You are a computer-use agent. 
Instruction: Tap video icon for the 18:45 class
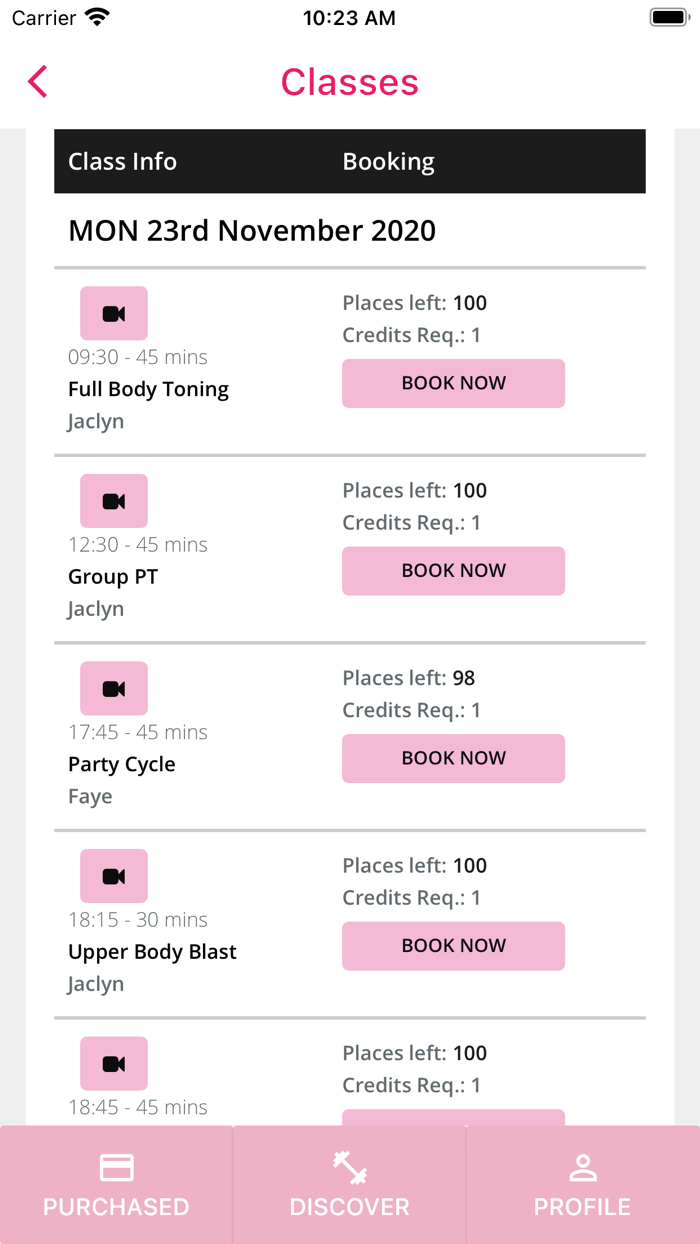[x=114, y=1064]
